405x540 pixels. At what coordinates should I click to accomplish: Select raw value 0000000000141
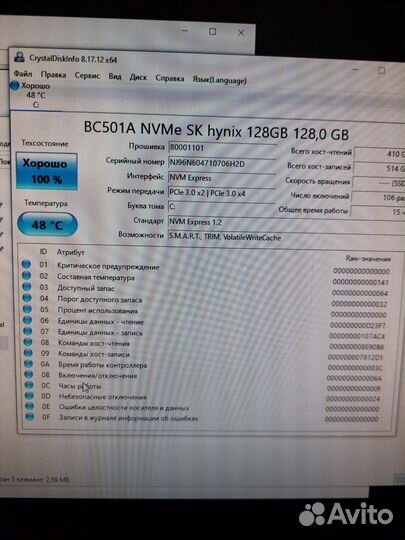tap(360, 282)
